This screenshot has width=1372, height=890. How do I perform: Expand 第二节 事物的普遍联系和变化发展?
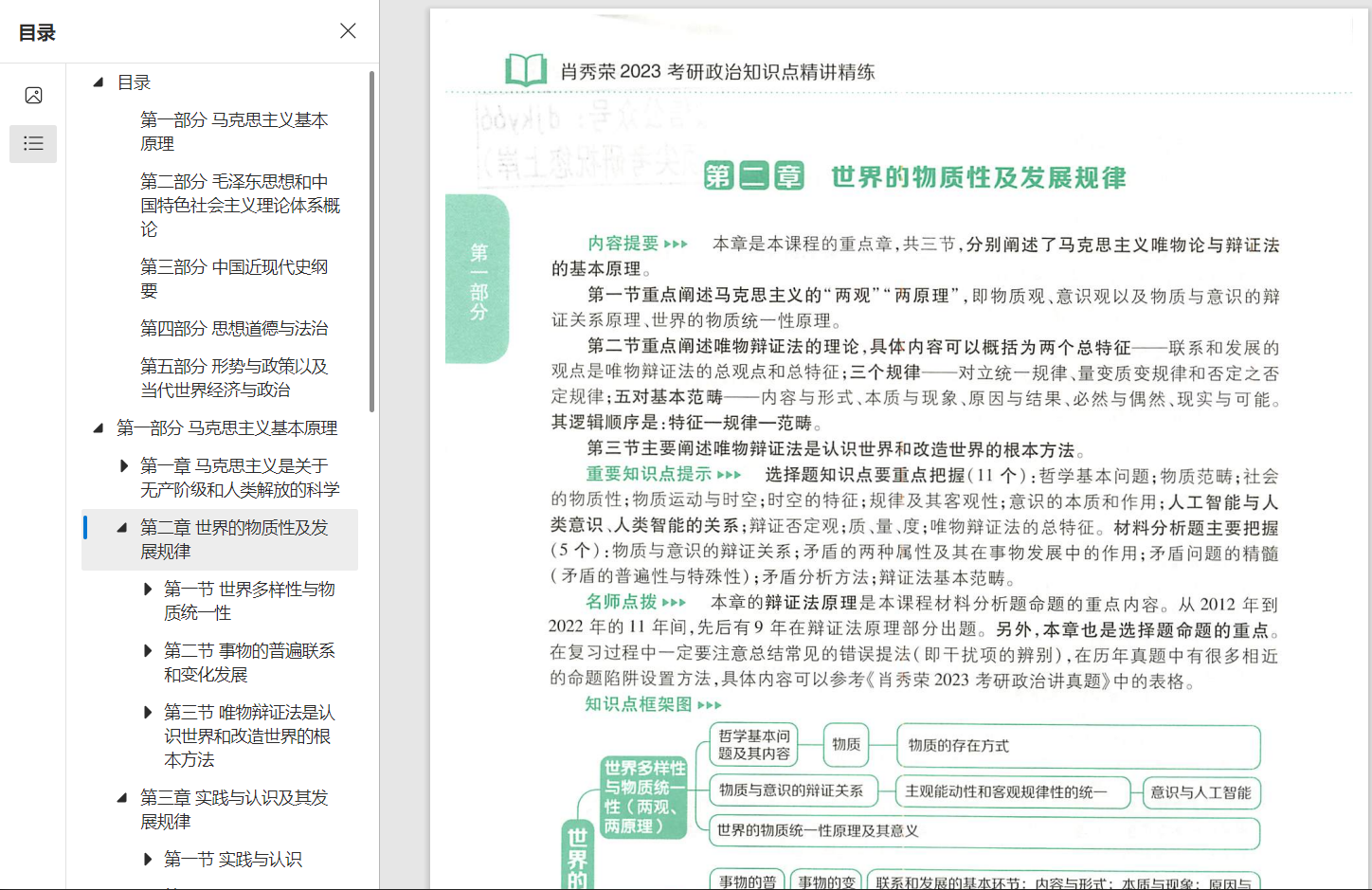tap(147, 650)
